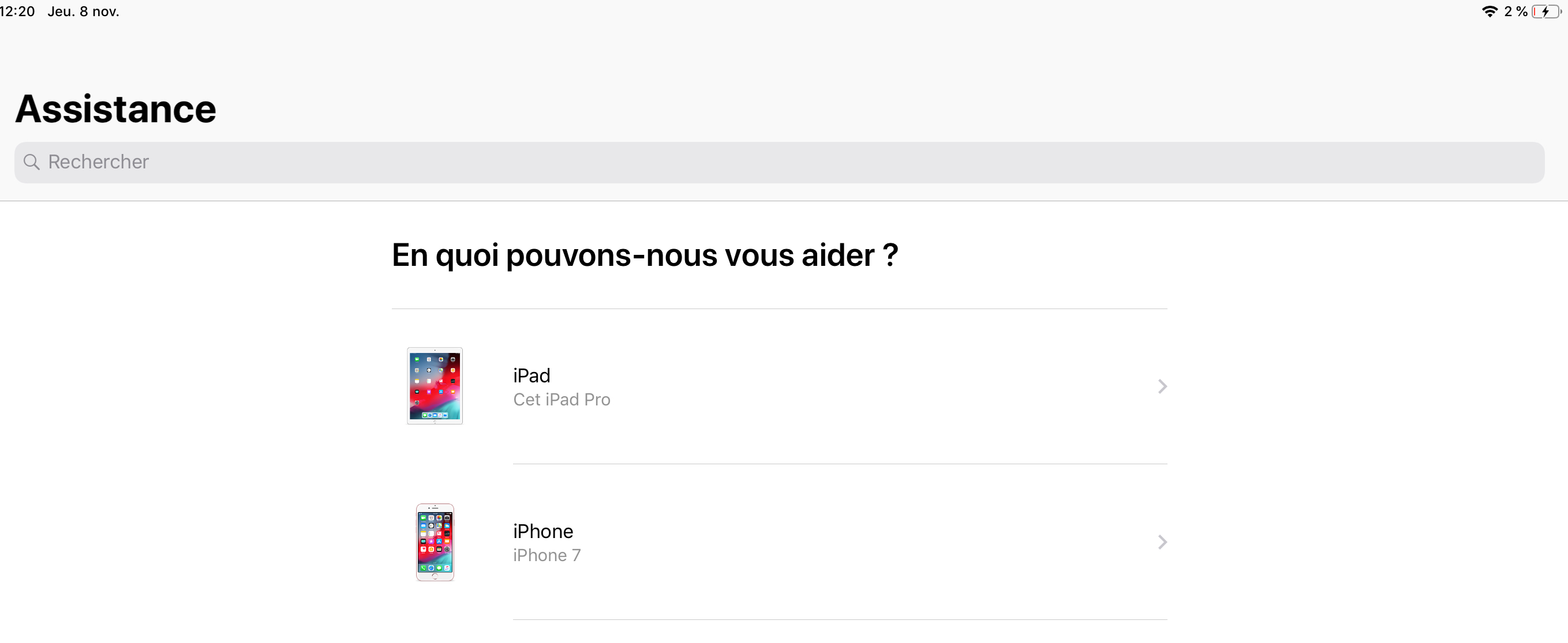1568x643 pixels.
Task: Click the Cet iPad Pro subtitle
Action: (x=561, y=400)
